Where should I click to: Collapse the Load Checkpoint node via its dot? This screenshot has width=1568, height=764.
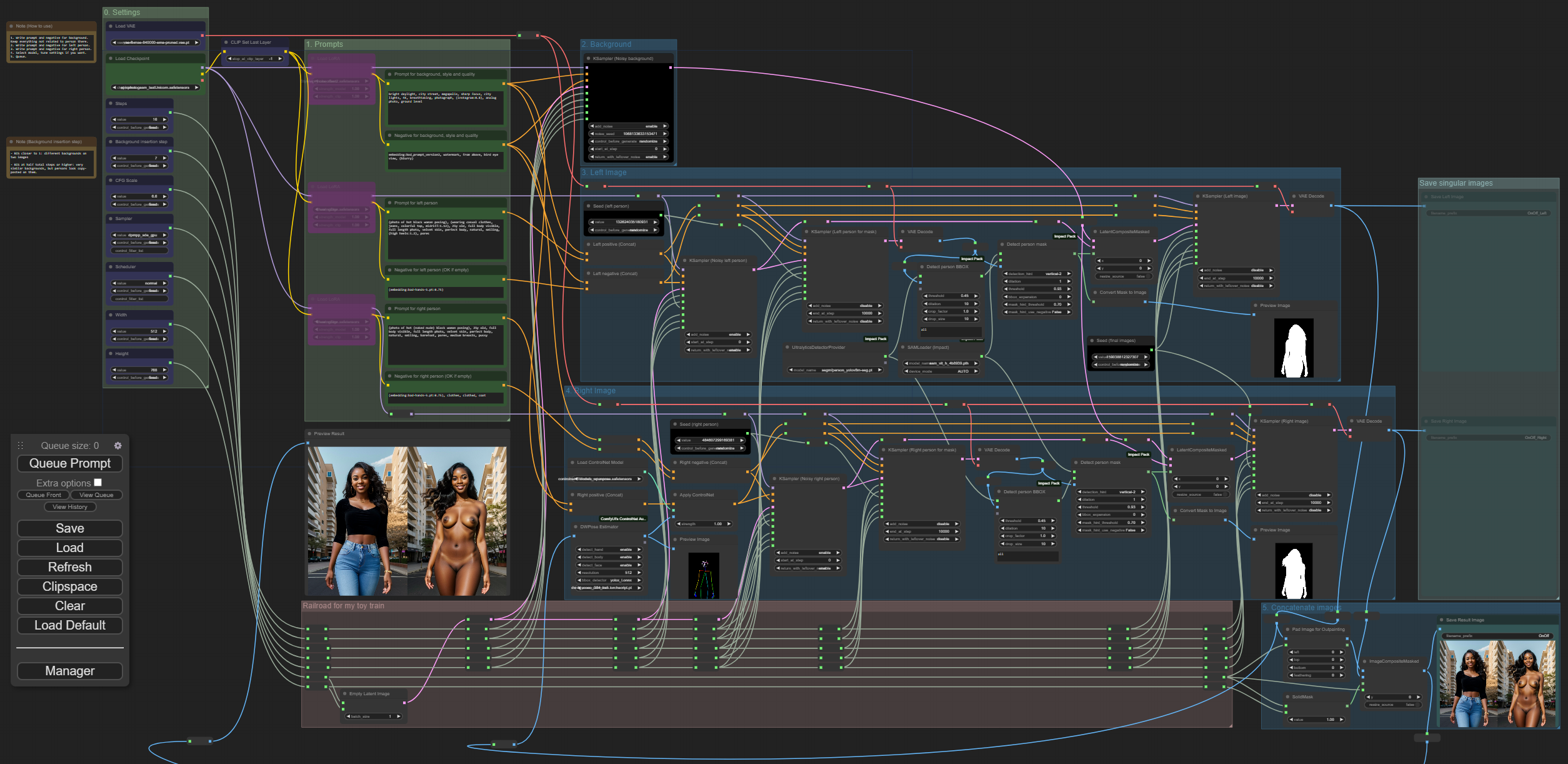(x=111, y=59)
